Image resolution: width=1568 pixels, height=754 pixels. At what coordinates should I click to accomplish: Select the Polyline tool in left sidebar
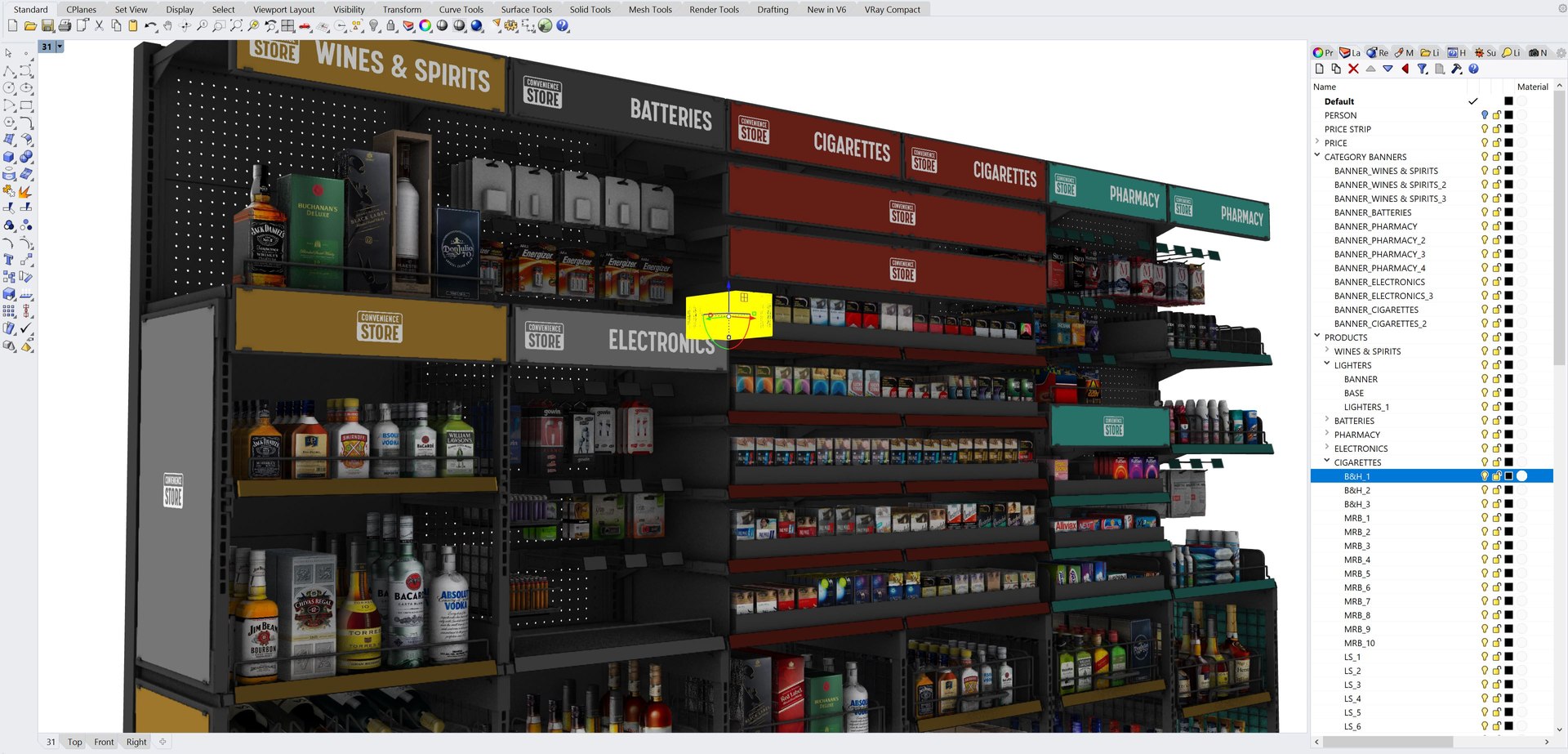click(9, 71)
